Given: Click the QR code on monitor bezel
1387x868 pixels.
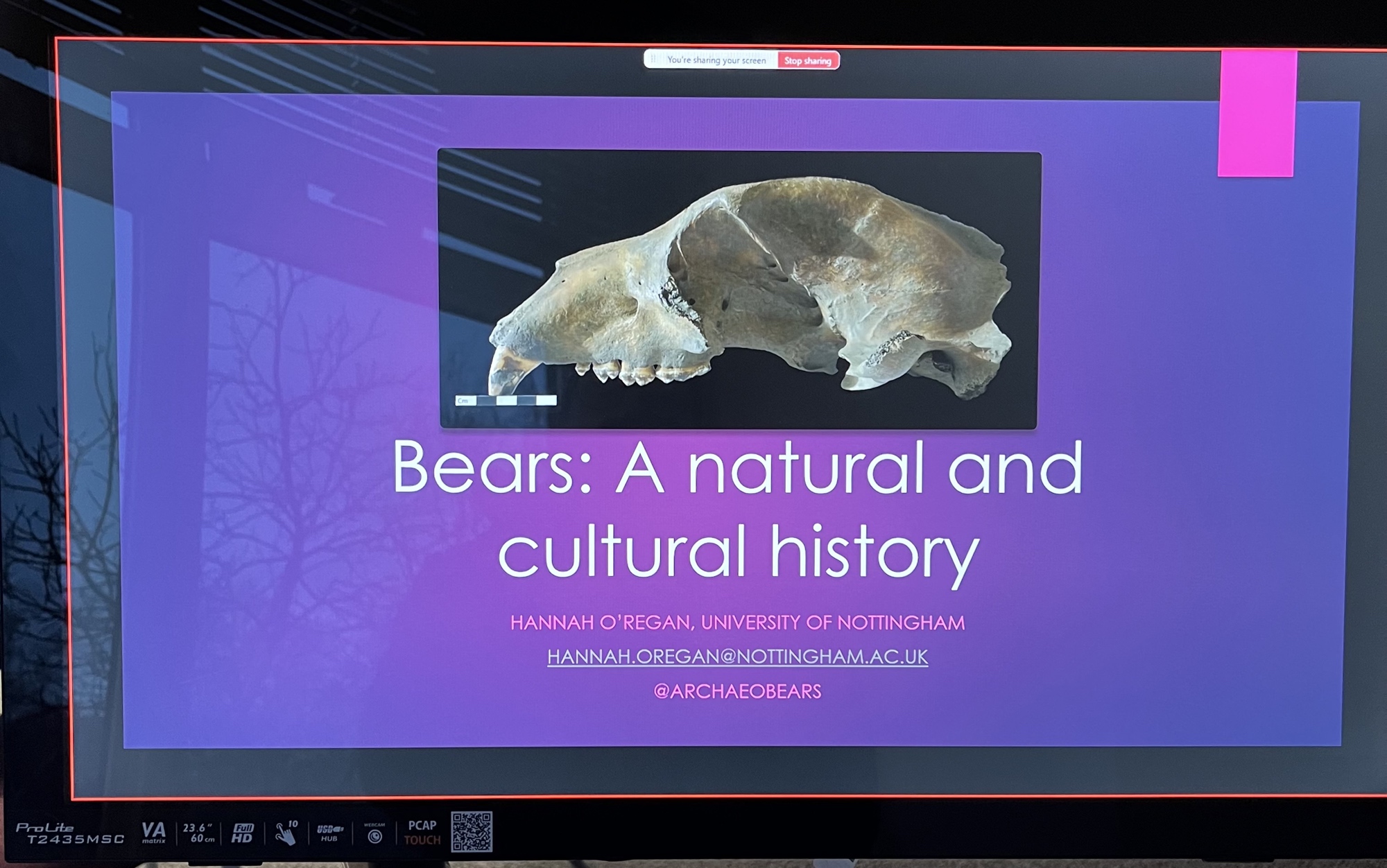Looking at the screenshot, I should [x=472, y=831].
